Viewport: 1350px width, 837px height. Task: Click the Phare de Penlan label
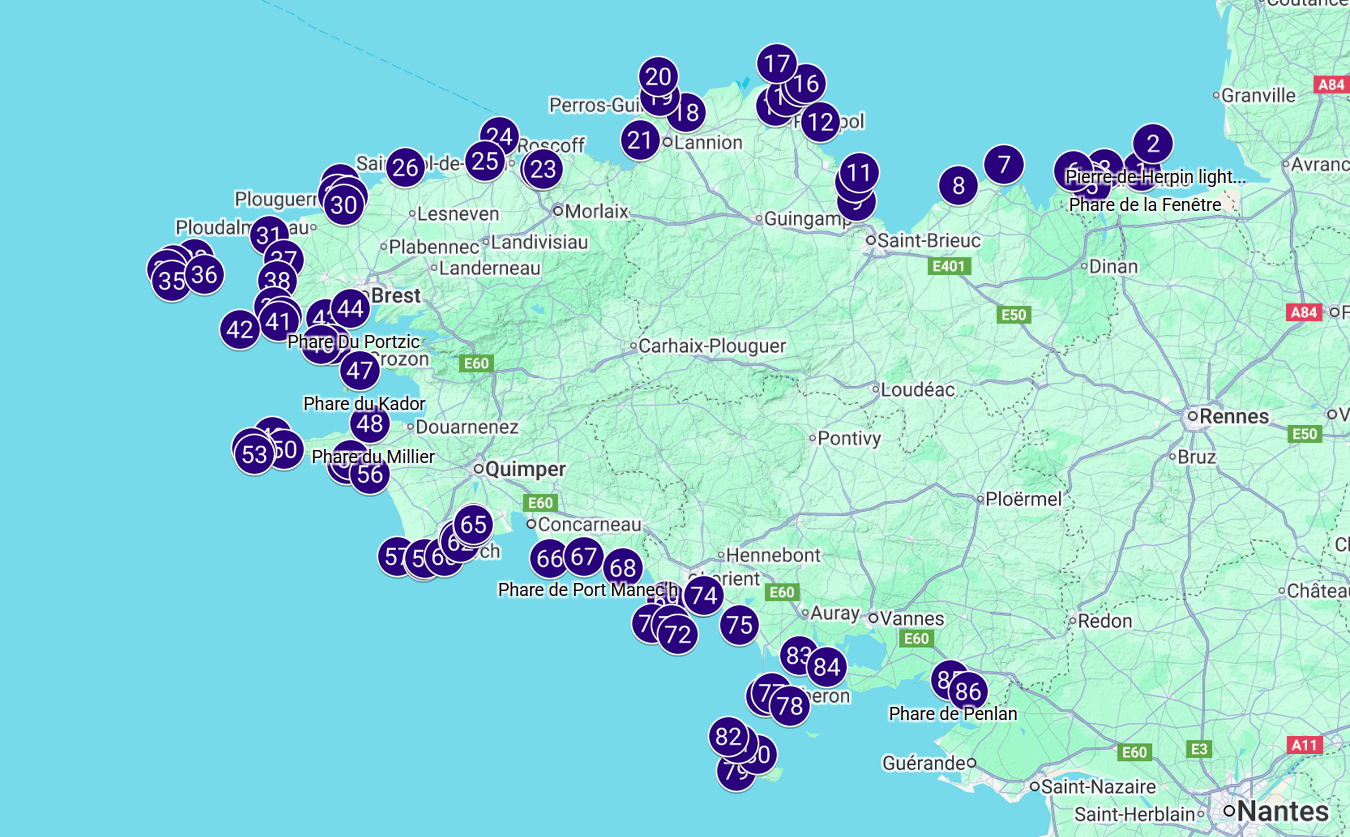coord(952,714)
